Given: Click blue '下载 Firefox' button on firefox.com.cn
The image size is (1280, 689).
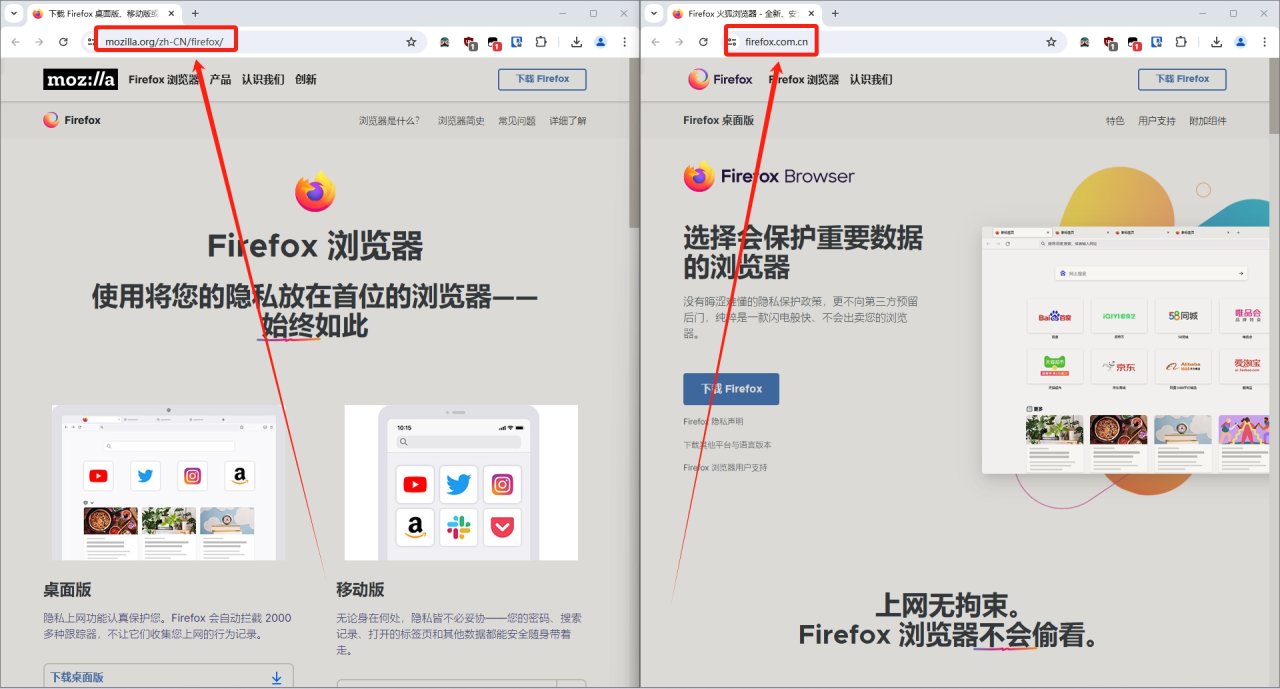Looking at the screenshot, I should [731, 389].
